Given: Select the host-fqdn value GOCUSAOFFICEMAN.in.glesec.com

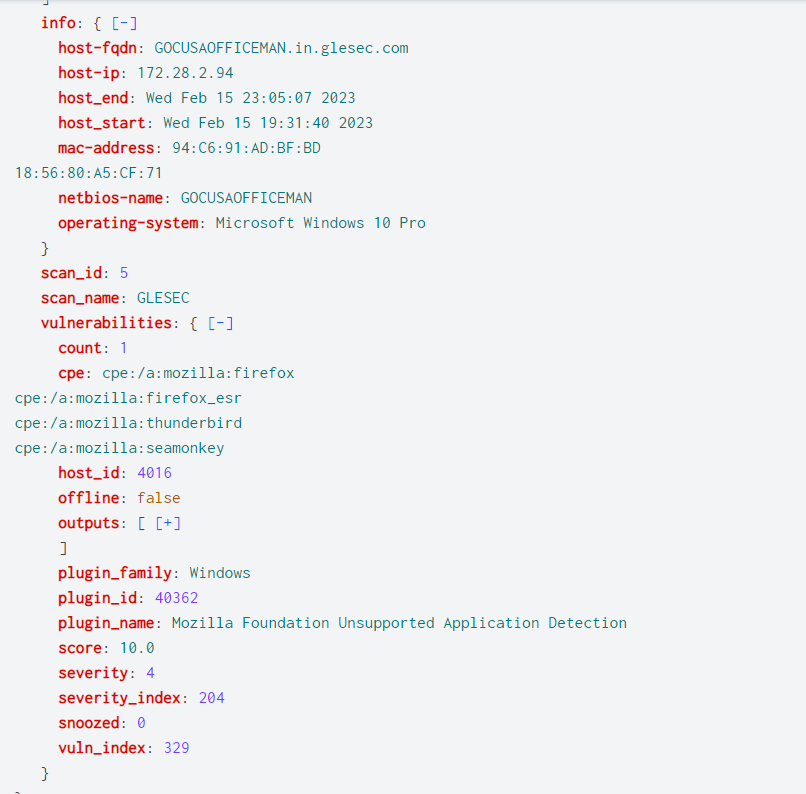Looking at the screenshot, I should (x=281, y=48).
